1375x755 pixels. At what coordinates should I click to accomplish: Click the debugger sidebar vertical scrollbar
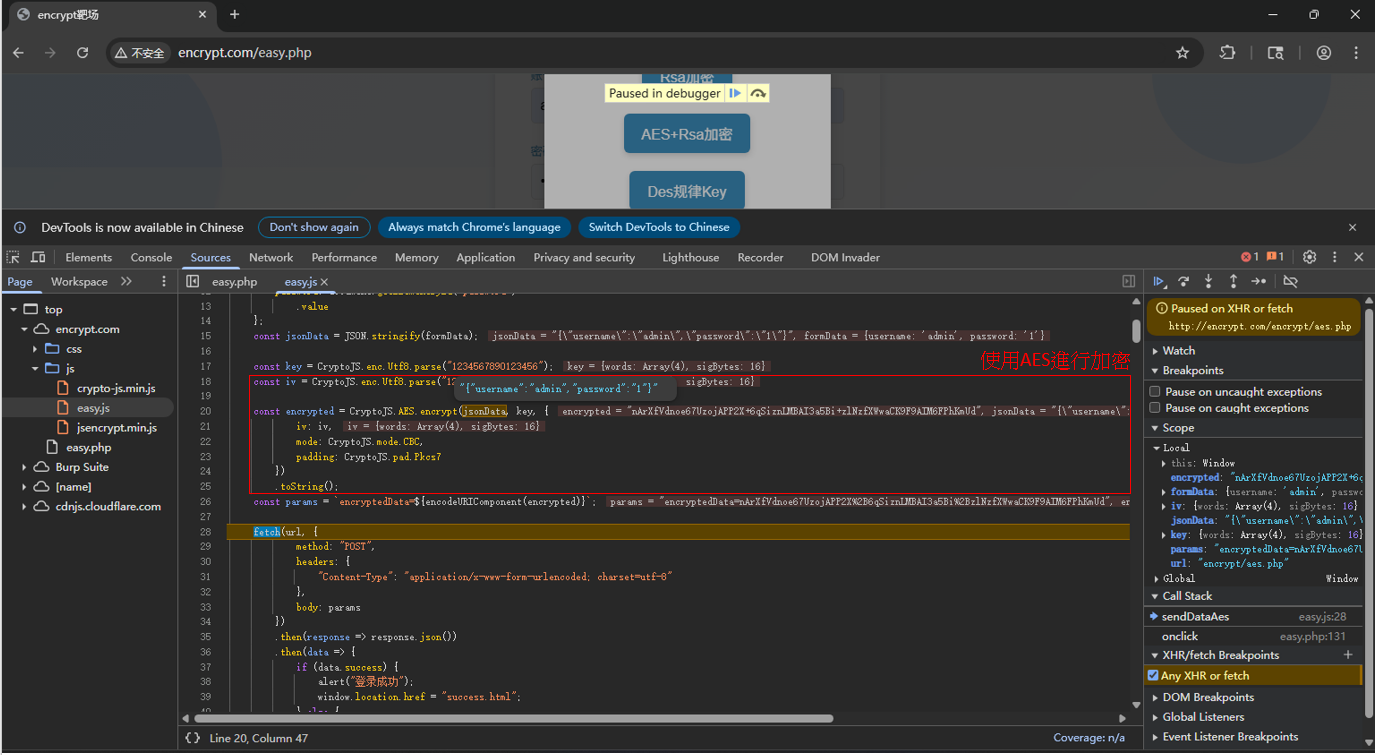(1368, 512)
